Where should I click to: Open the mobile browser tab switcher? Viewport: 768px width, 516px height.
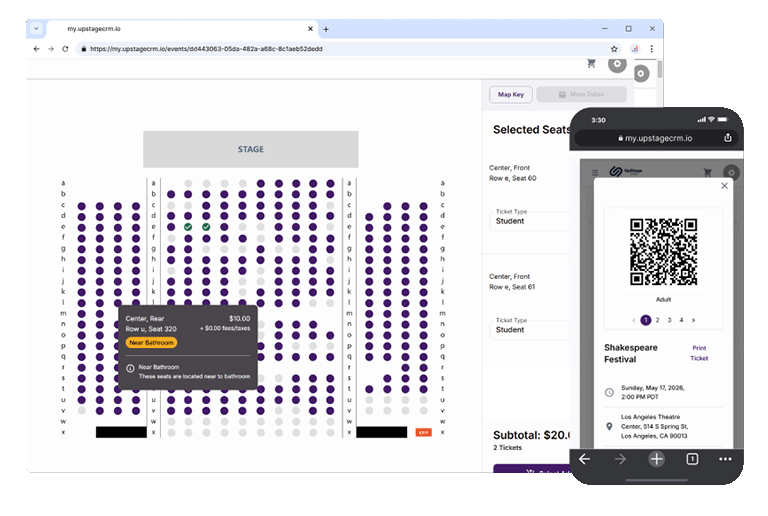[691, 459]
